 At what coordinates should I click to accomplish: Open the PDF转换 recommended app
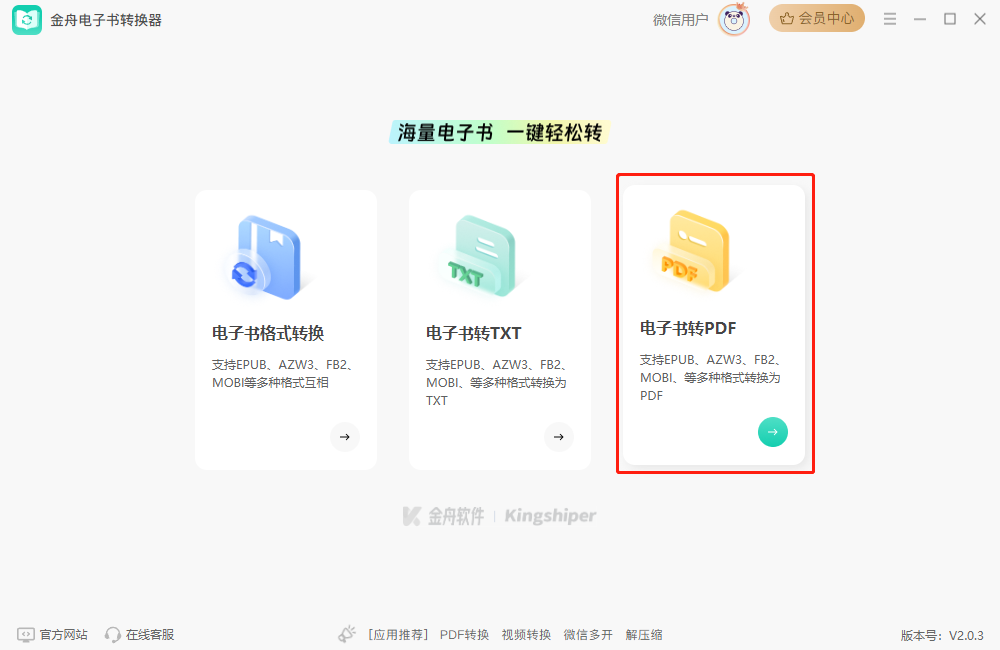pyautogui.click(x=464, y=635)
